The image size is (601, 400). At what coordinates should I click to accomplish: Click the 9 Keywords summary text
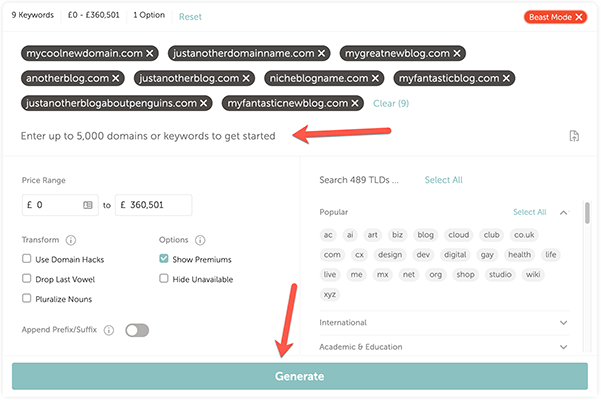point(33,15)
